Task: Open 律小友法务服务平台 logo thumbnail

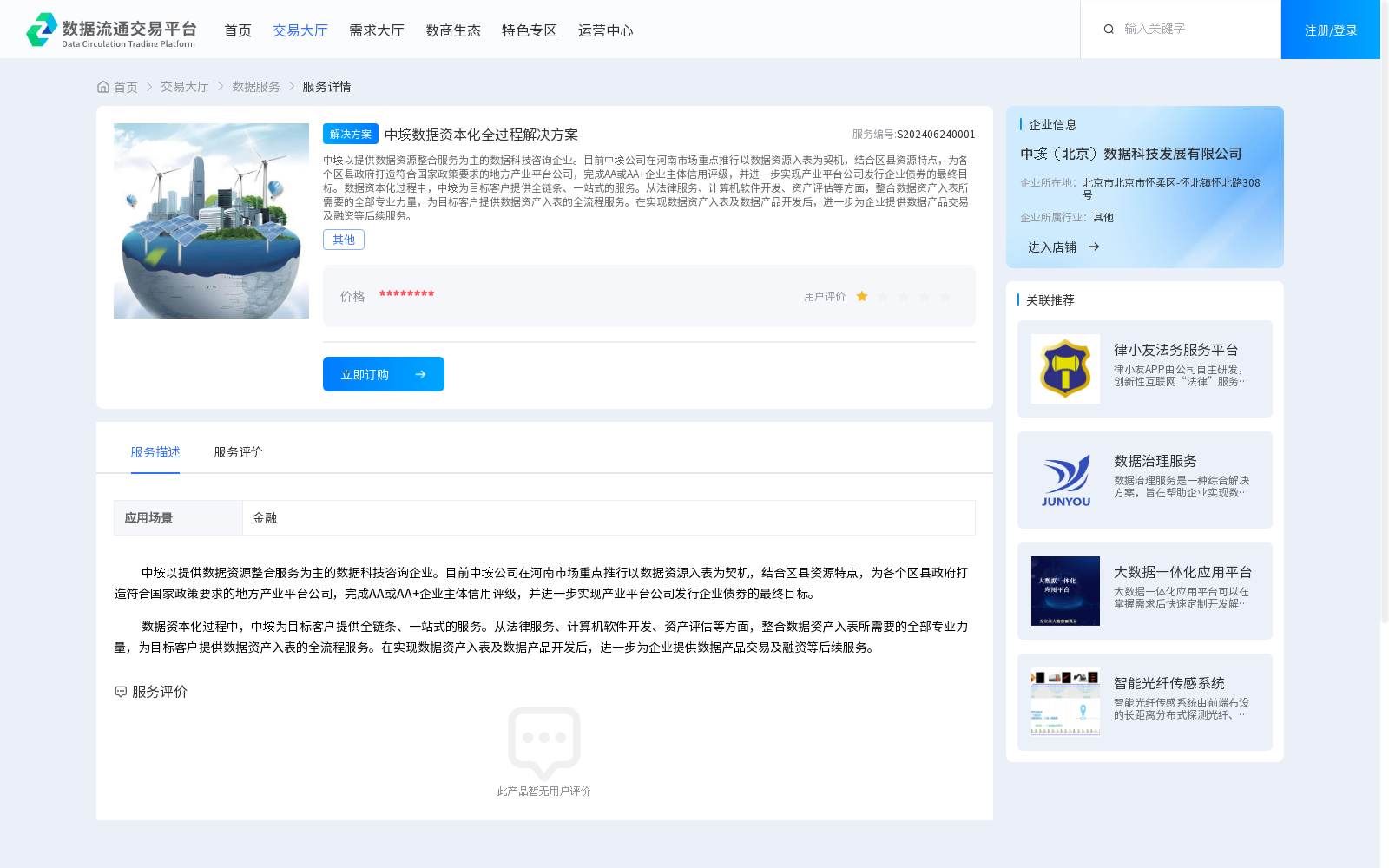Action: [x=1065, y=369]
